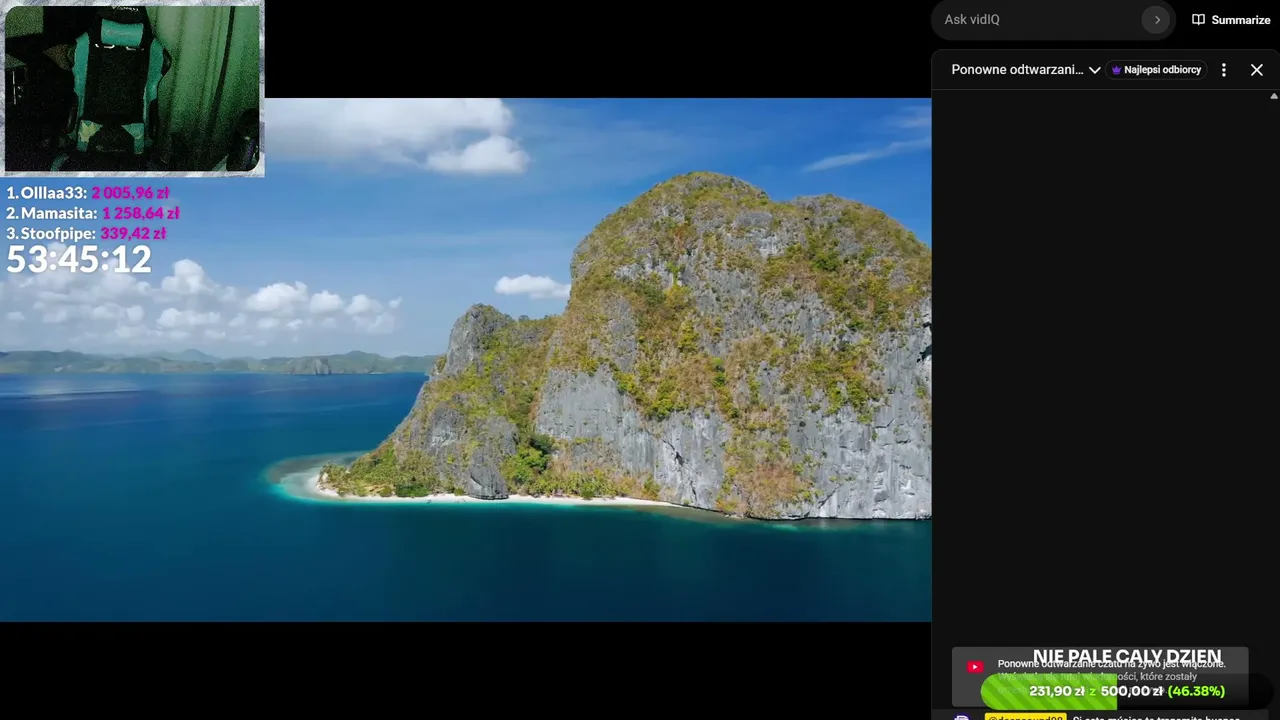Click the 53:45:12 stream timer
Image resolution: width=1280 pixels, height=720 pixels.
(x=79, y=260)
